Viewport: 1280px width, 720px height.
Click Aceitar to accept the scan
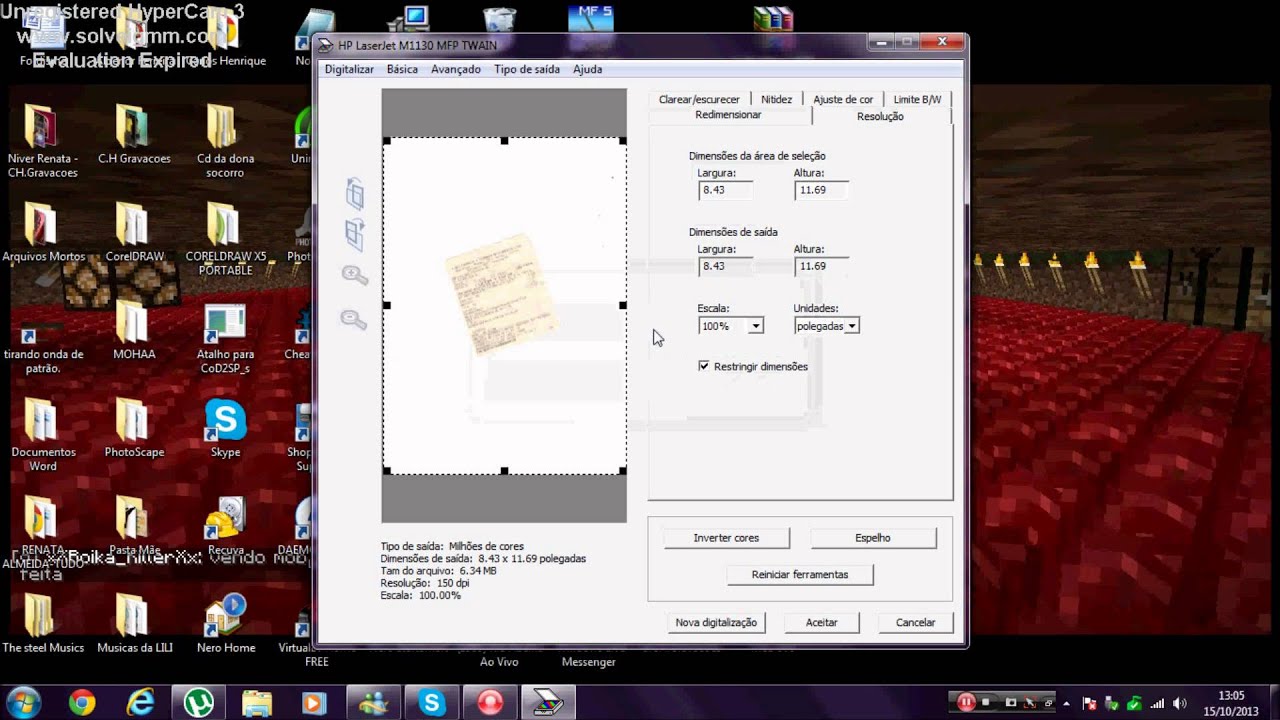(822, 622)
